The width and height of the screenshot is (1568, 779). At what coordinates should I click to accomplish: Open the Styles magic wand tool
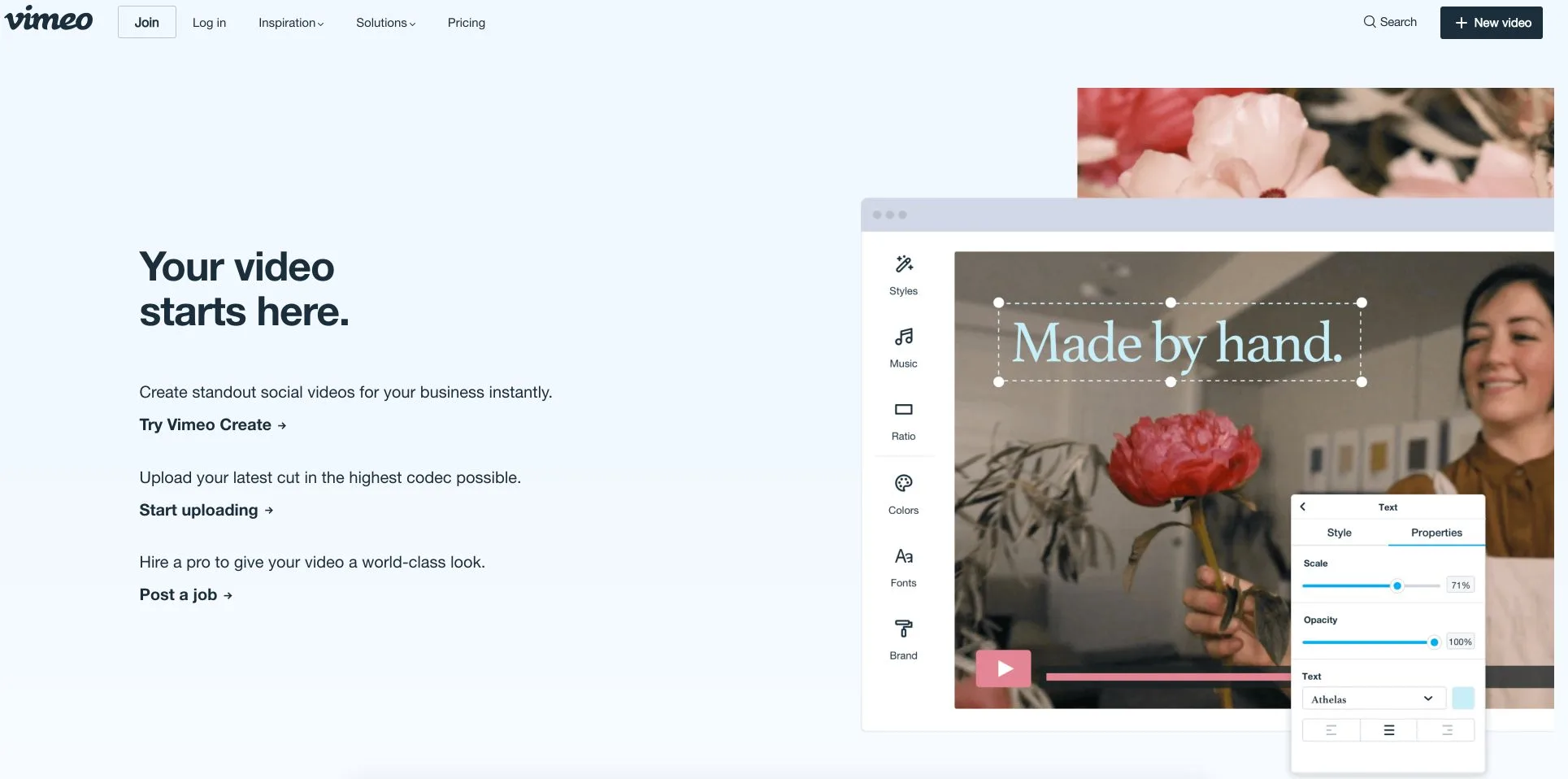[904, 264]
